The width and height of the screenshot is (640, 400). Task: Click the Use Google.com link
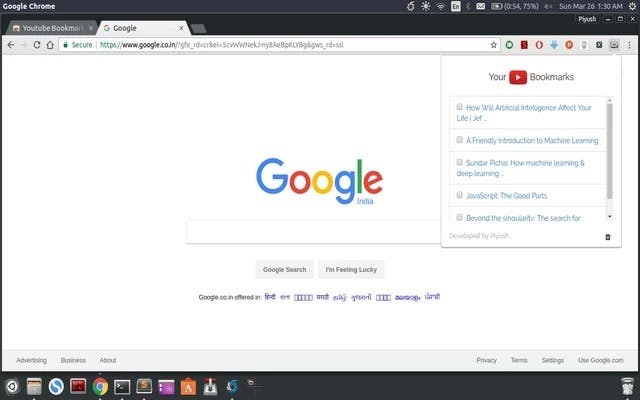coord(600,360)
